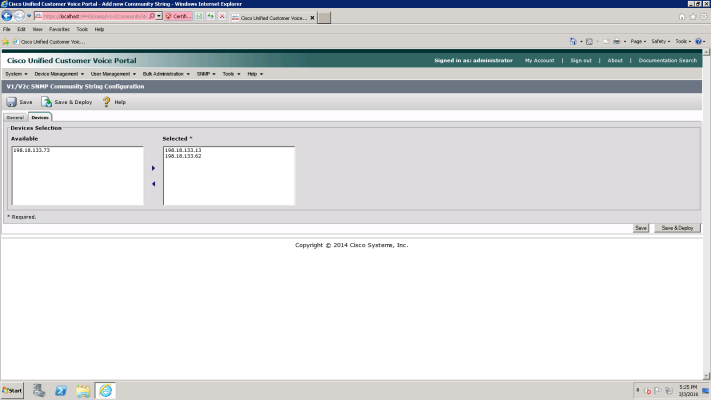Expand the SNMP portal menu
This screenshot has width=711, height=400.
tap(206, 74)
